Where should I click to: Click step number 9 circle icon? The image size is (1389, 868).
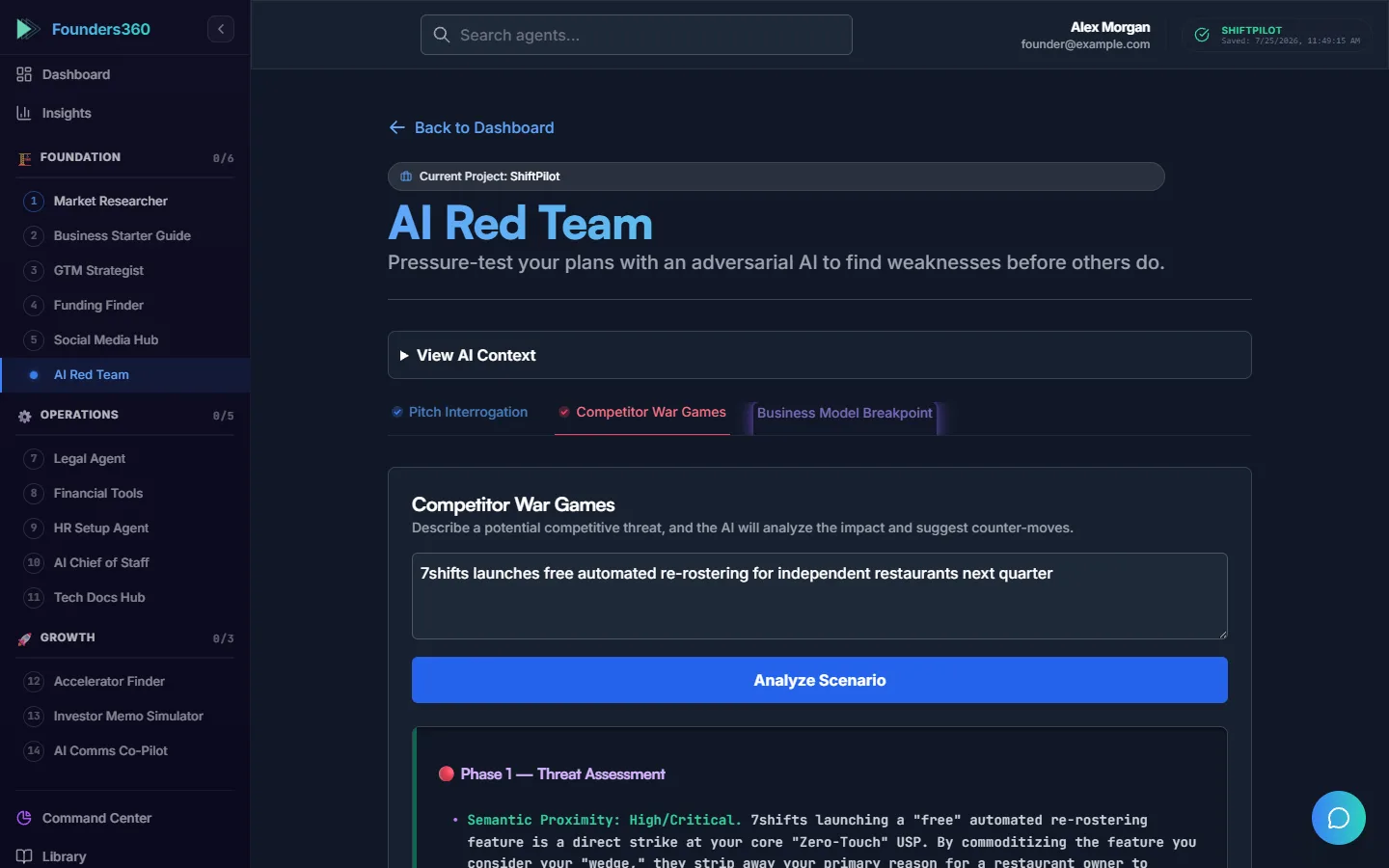click(x=34, y=528)
